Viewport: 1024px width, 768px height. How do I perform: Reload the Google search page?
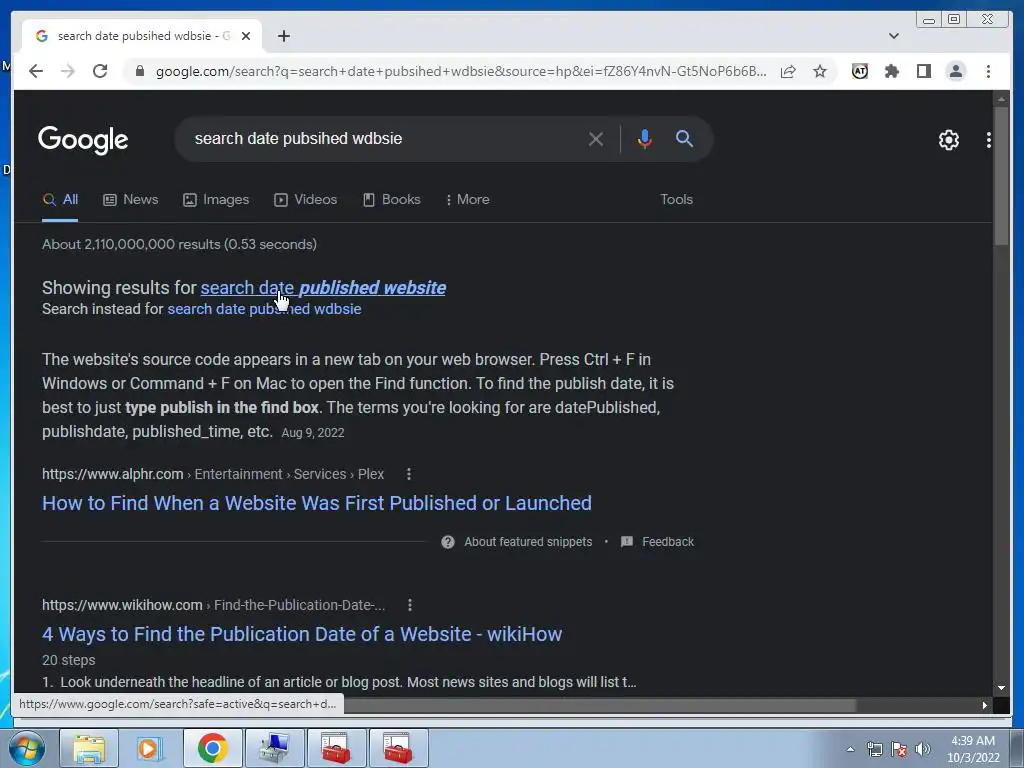(100, 71)
